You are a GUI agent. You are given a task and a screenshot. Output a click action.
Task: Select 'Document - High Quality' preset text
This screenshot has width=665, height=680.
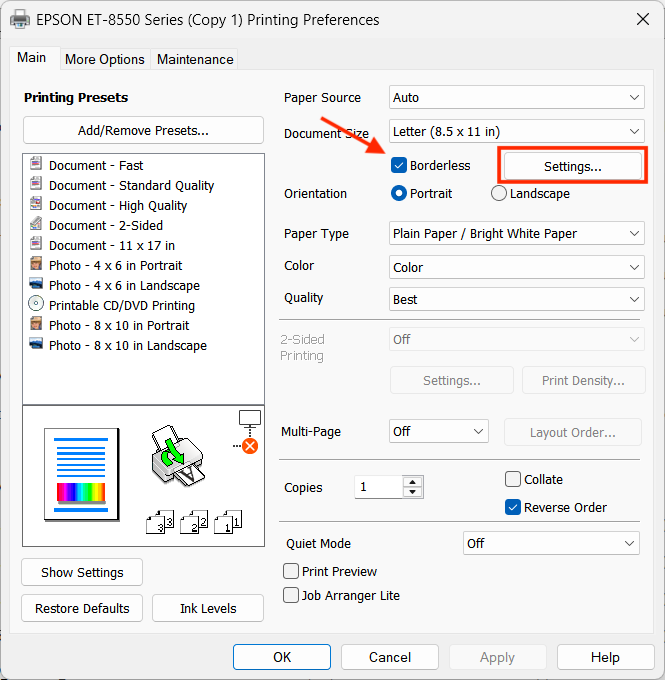pos(118,205)
